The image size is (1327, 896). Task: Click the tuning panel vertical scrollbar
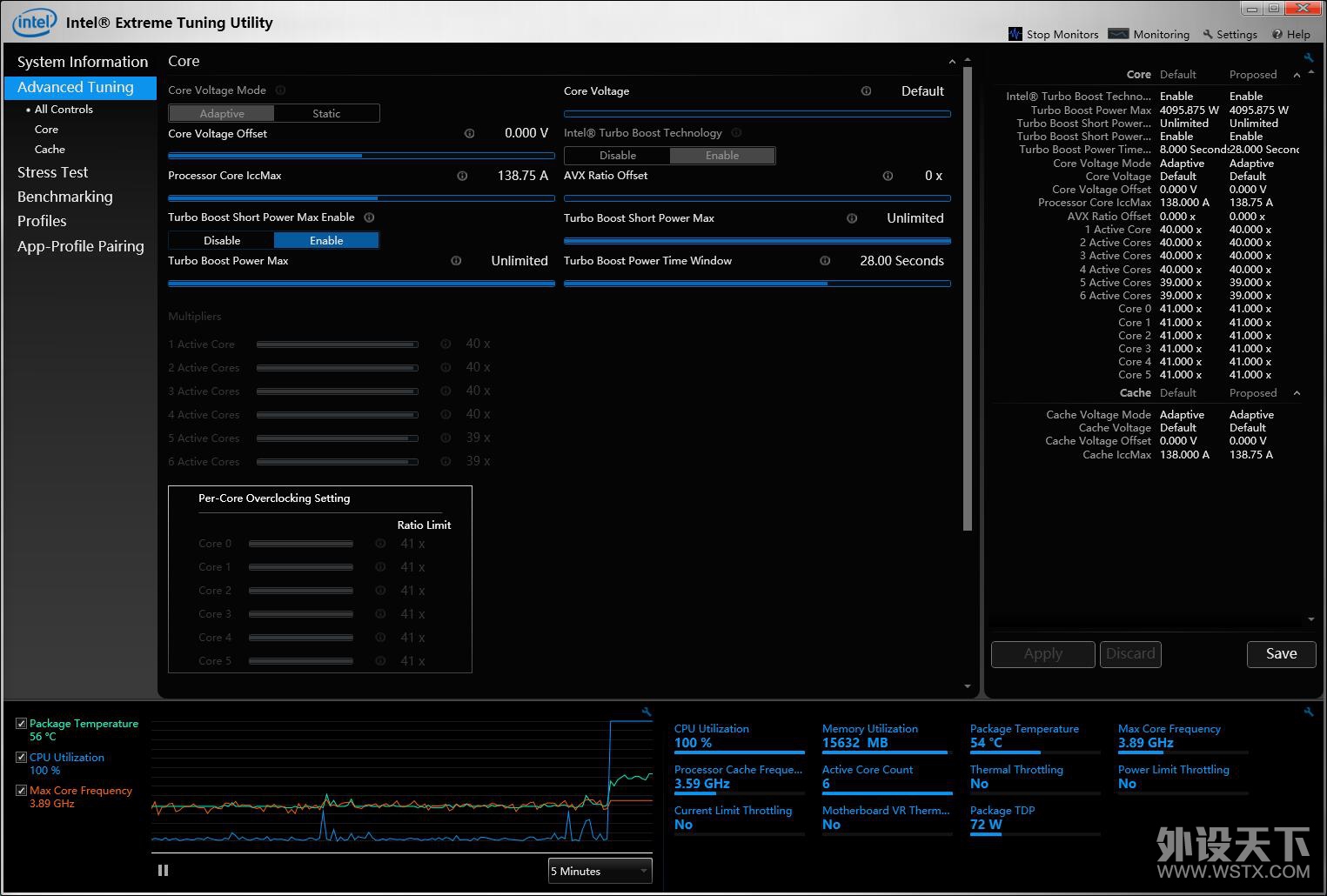(967, 300)
